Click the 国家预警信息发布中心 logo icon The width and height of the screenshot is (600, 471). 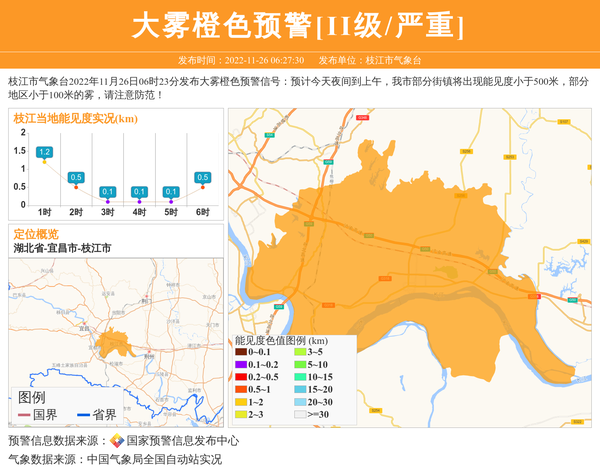[117, 441]
